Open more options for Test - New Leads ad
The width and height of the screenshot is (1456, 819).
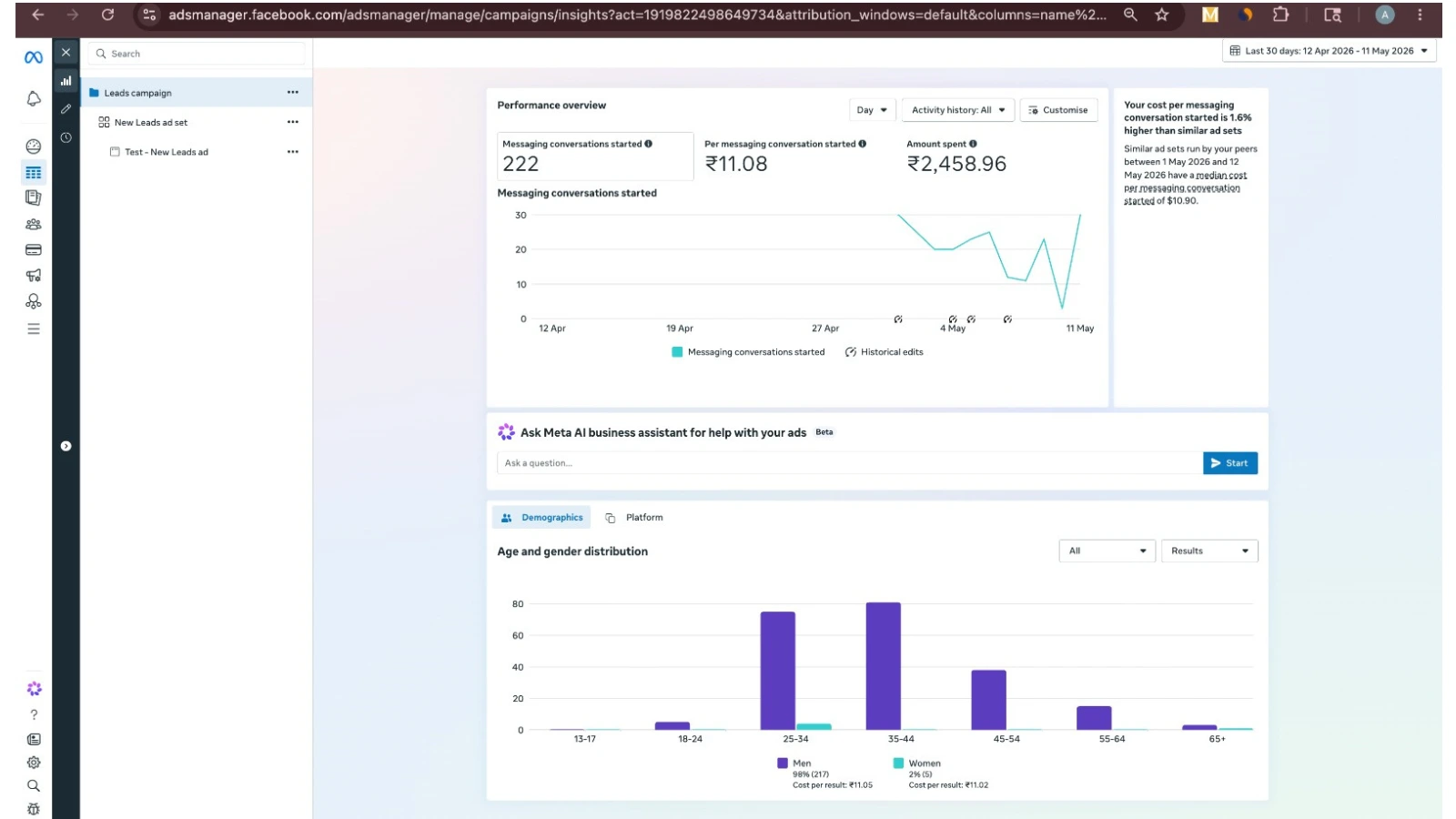pos(292,152)
